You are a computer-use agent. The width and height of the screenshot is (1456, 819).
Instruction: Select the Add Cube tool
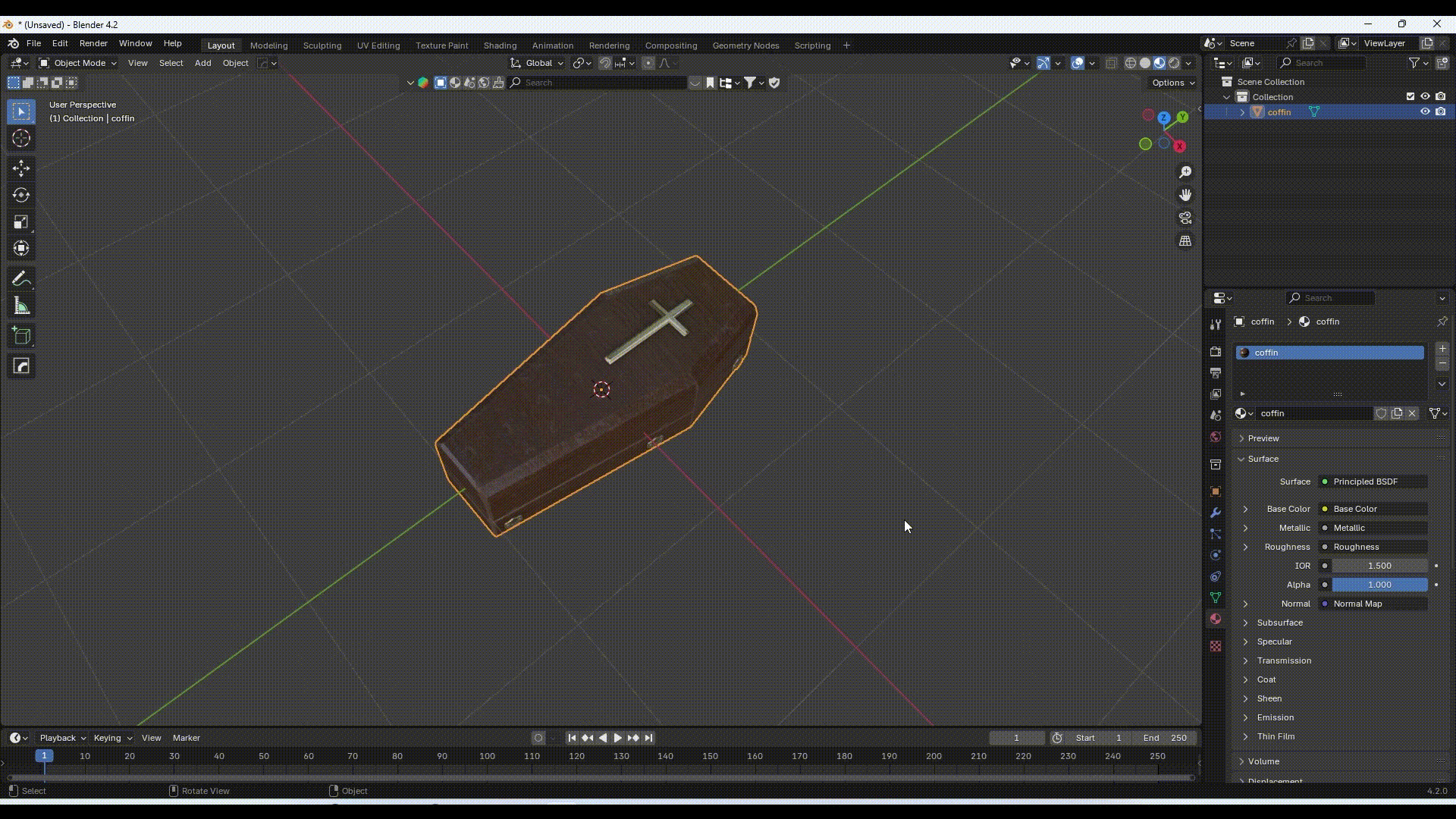(21, 336)
